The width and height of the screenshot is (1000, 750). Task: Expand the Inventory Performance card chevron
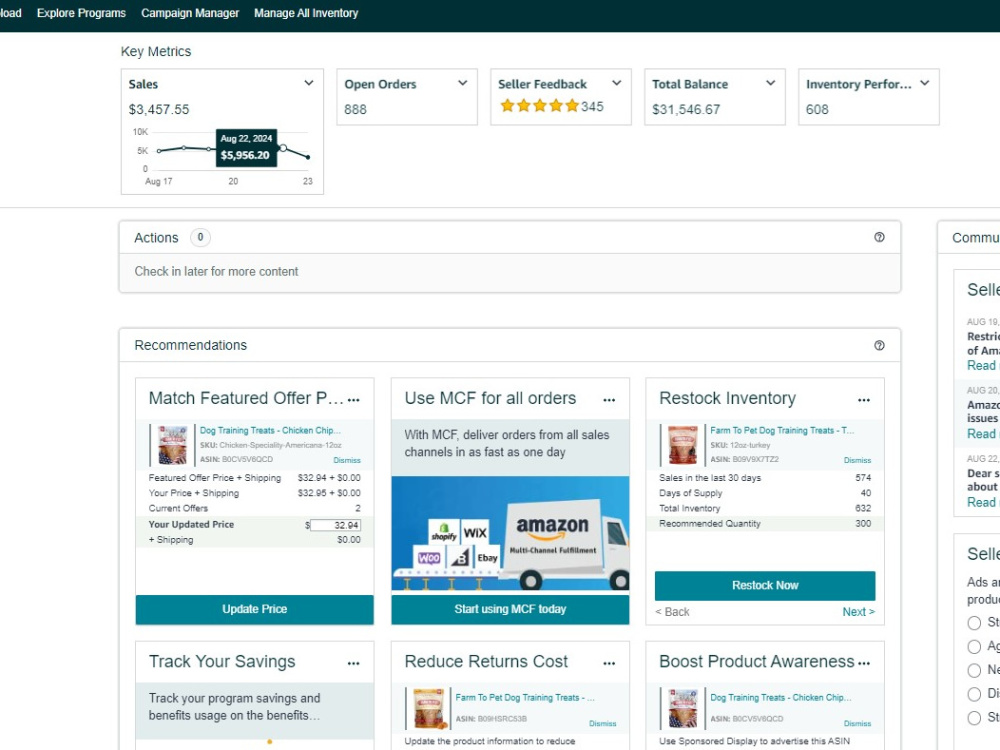(x=924, y=83)
